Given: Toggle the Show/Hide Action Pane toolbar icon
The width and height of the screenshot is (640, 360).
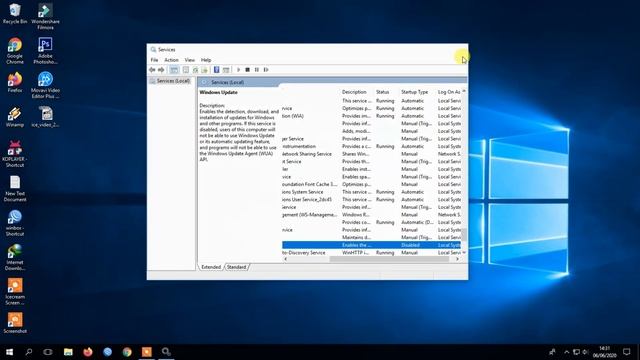Looking at the screenshot, I should 226,70.
